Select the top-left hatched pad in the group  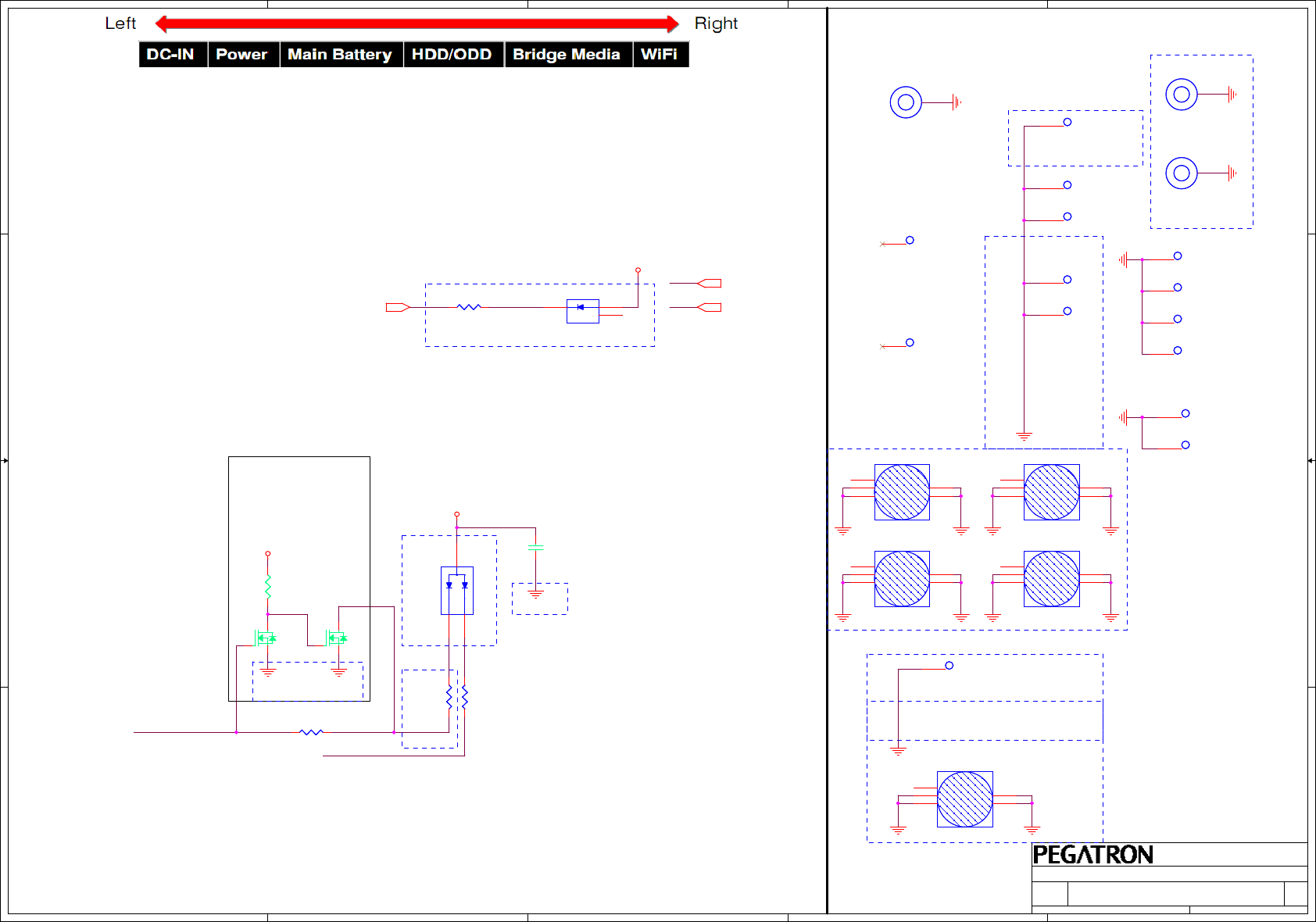click(x=902, y=492)
